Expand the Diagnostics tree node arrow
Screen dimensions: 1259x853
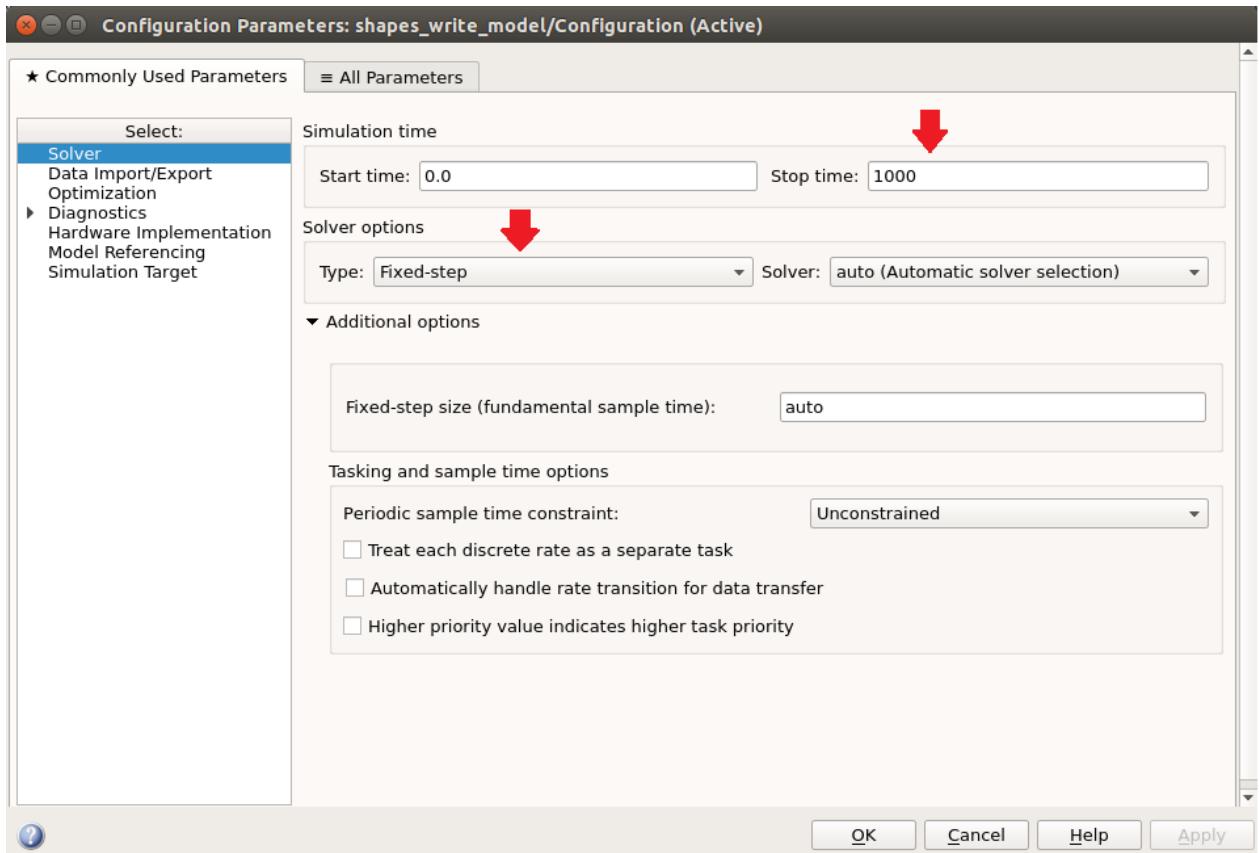pos(29,213)
